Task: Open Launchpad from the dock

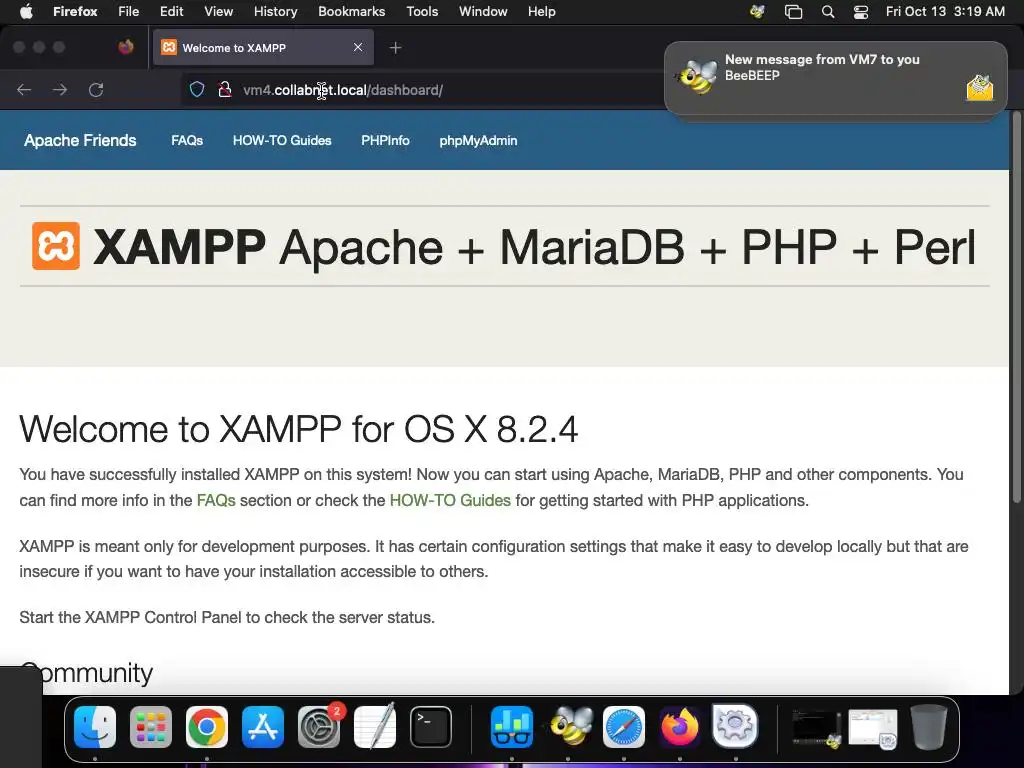Action: (x=151, y=726)
